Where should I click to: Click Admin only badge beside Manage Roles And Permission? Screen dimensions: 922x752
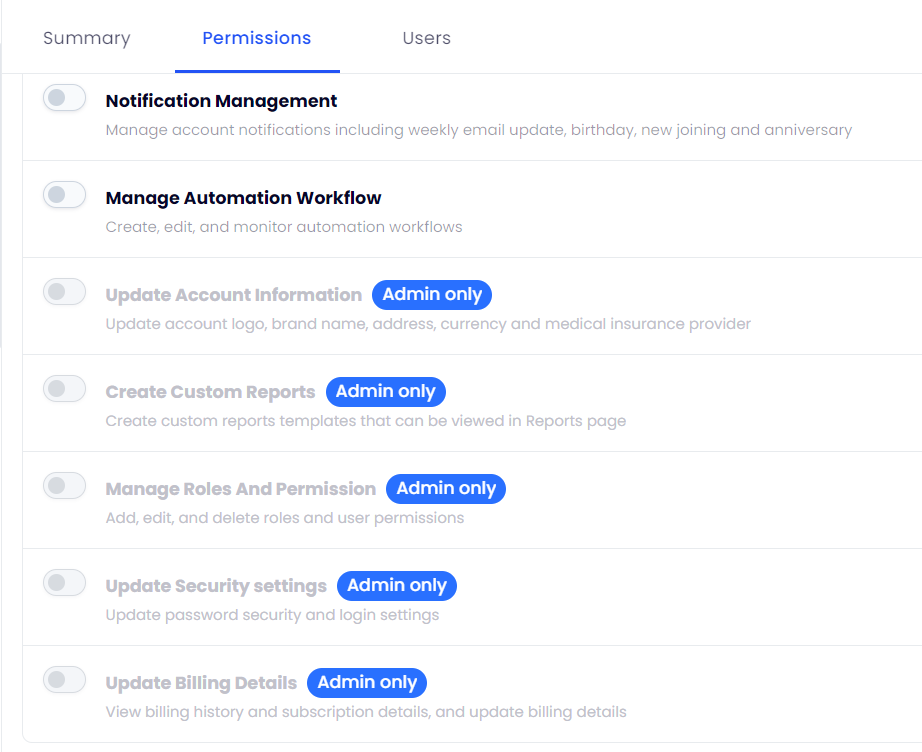[x=446, y=489]
